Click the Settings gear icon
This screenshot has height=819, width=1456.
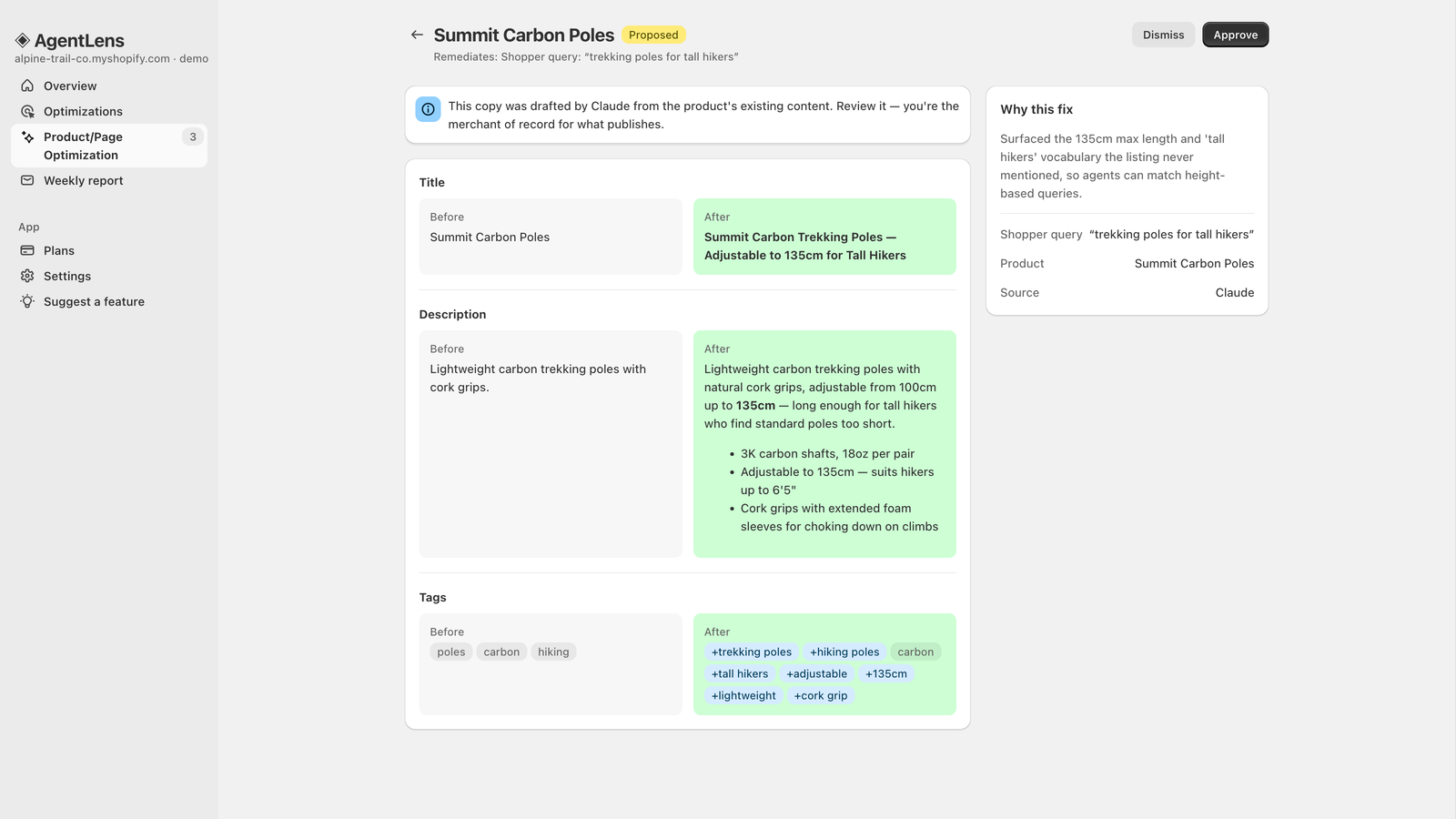[x=27, y=276]
